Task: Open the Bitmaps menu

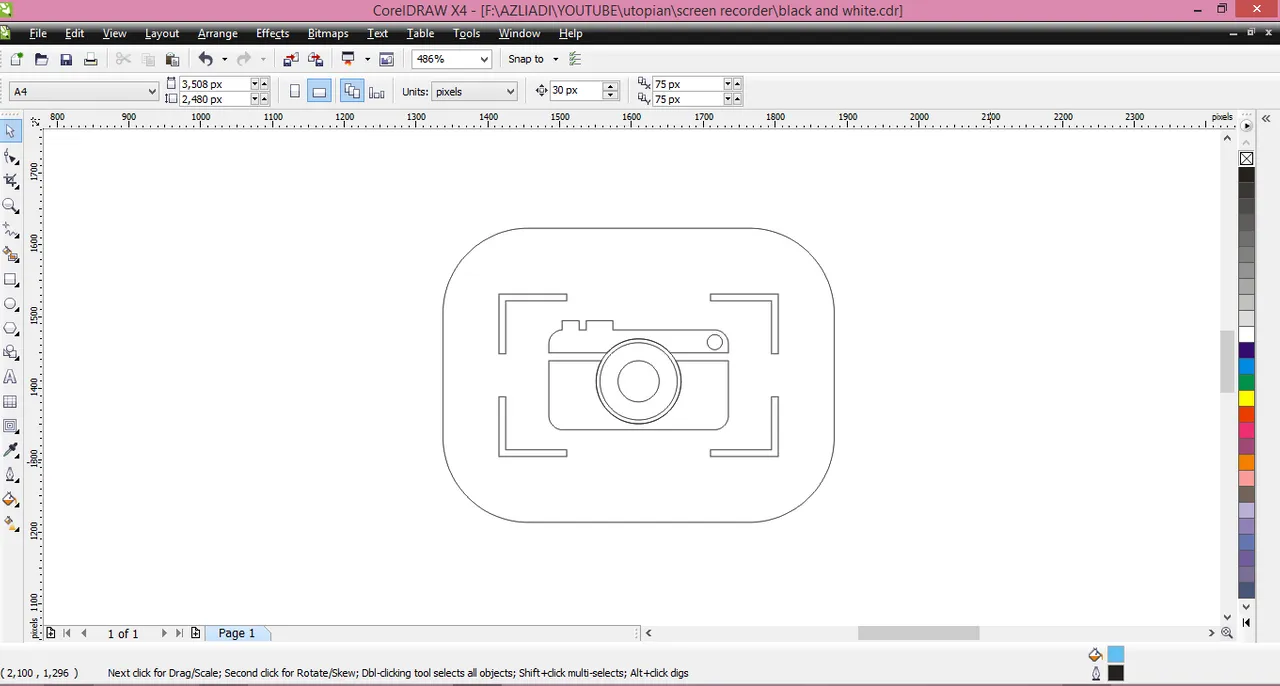Action: coord(328,33)
